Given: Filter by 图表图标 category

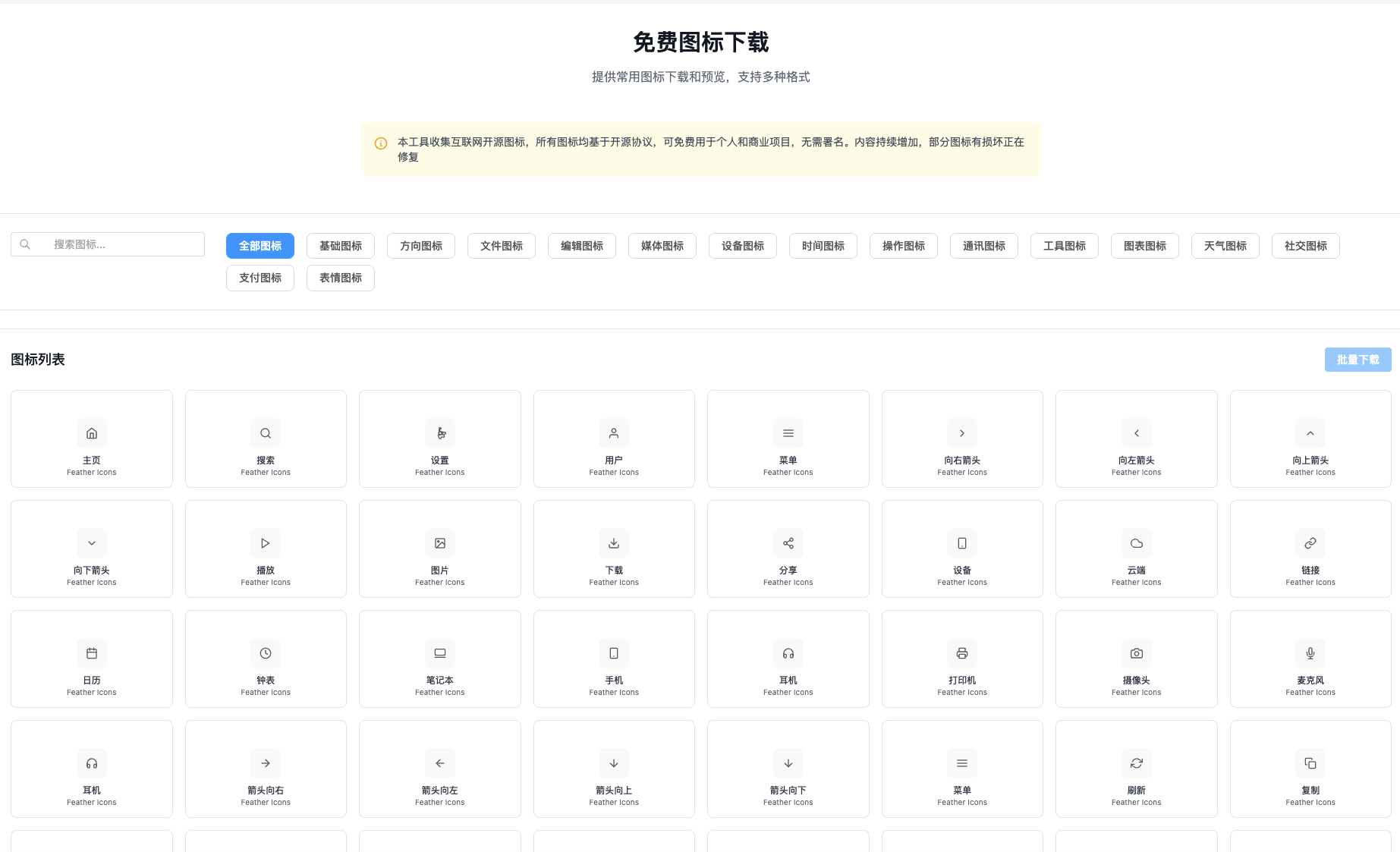Looking at the screenshot, I should pyautogui.click(x=1145, y=246).
